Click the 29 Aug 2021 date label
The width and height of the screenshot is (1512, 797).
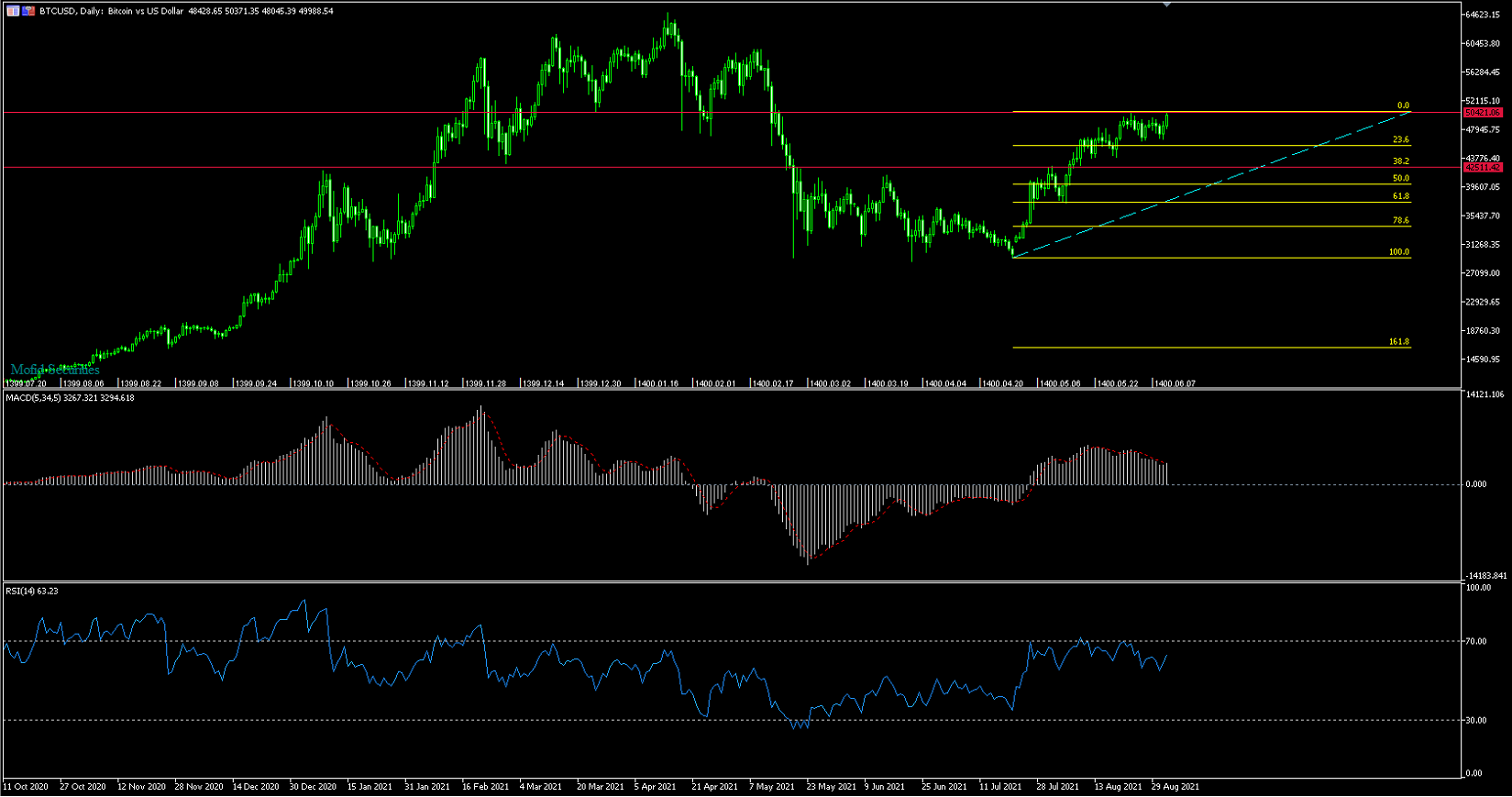[x=1175, y=786]
